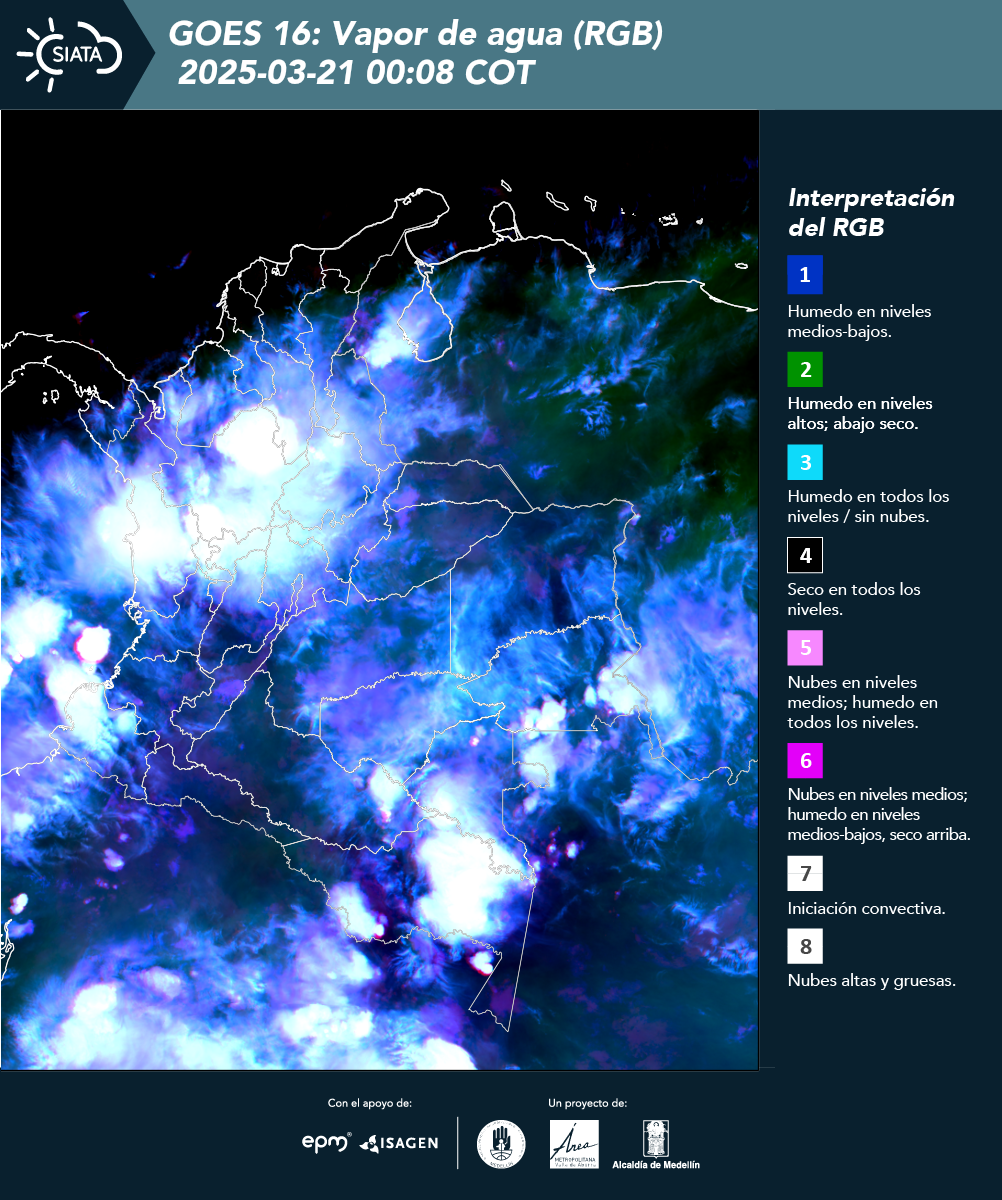This screenshot has height=1200, width=1002.
Task: Click the SIATA sun-and-cloud logo
Action: [69, 54]
